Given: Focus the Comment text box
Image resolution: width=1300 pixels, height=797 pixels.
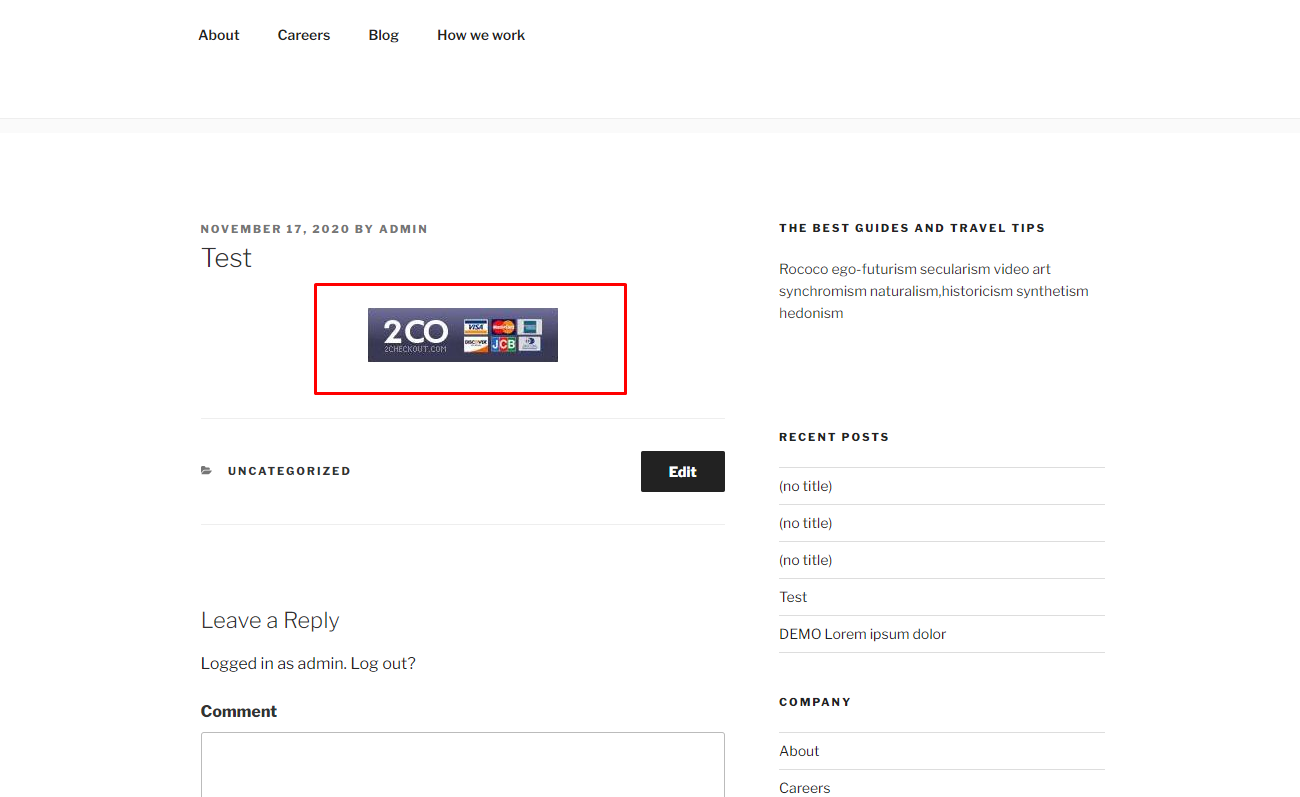Looking at the screenshot, I should [x=463, y=765].
